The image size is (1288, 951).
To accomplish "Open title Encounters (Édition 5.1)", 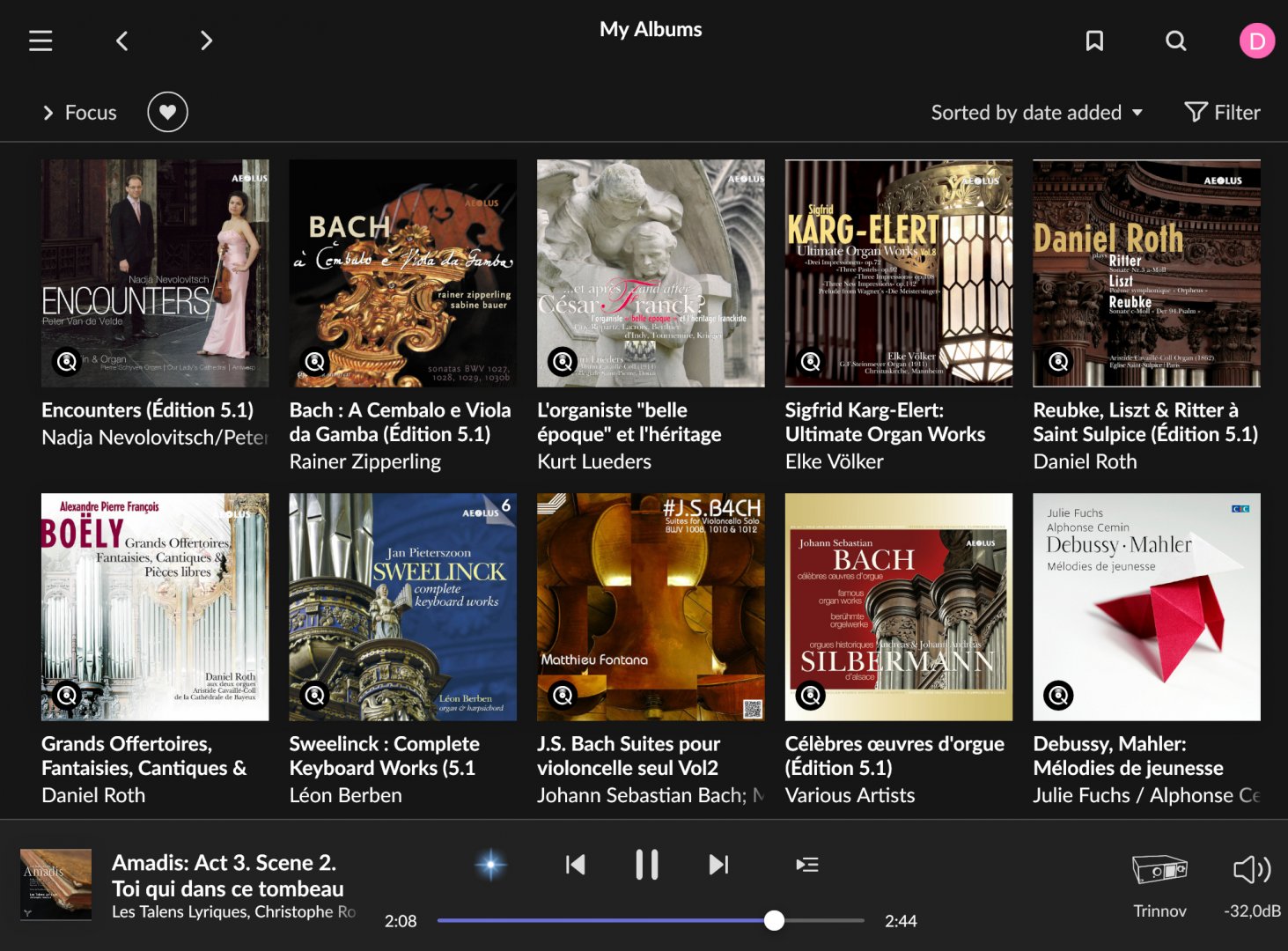I will pos(148,410).
